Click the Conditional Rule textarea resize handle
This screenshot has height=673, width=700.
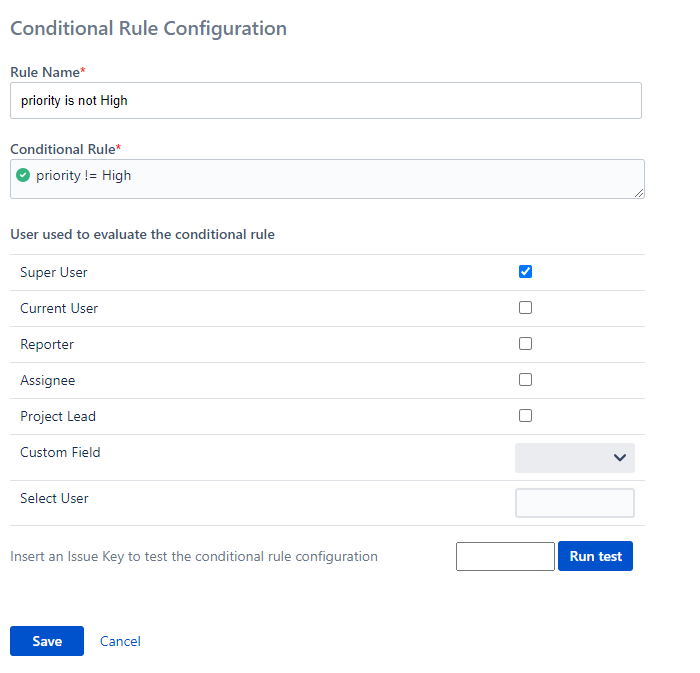[x=639, y=192]
